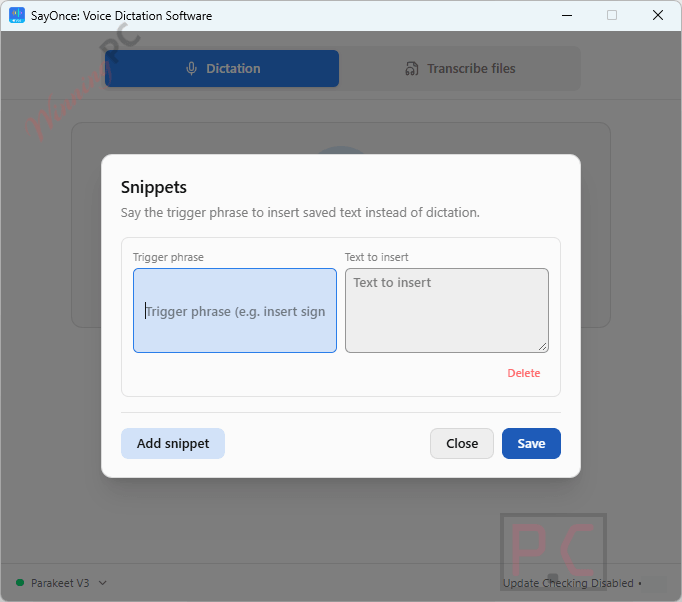Screen dimensions: 682x602
Task: Click the 'Text to insert' field label
Action: pos(377,257)
